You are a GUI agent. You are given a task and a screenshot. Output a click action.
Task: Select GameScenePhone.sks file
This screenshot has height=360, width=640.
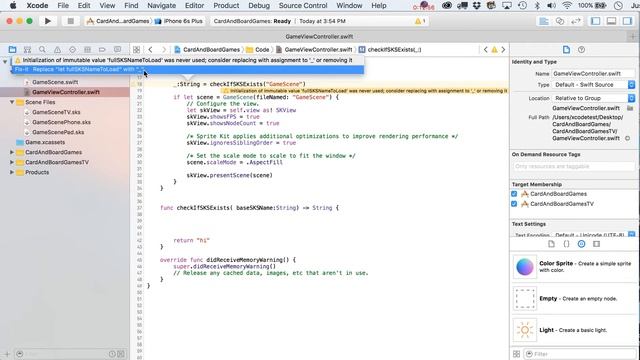click(61, 122)
